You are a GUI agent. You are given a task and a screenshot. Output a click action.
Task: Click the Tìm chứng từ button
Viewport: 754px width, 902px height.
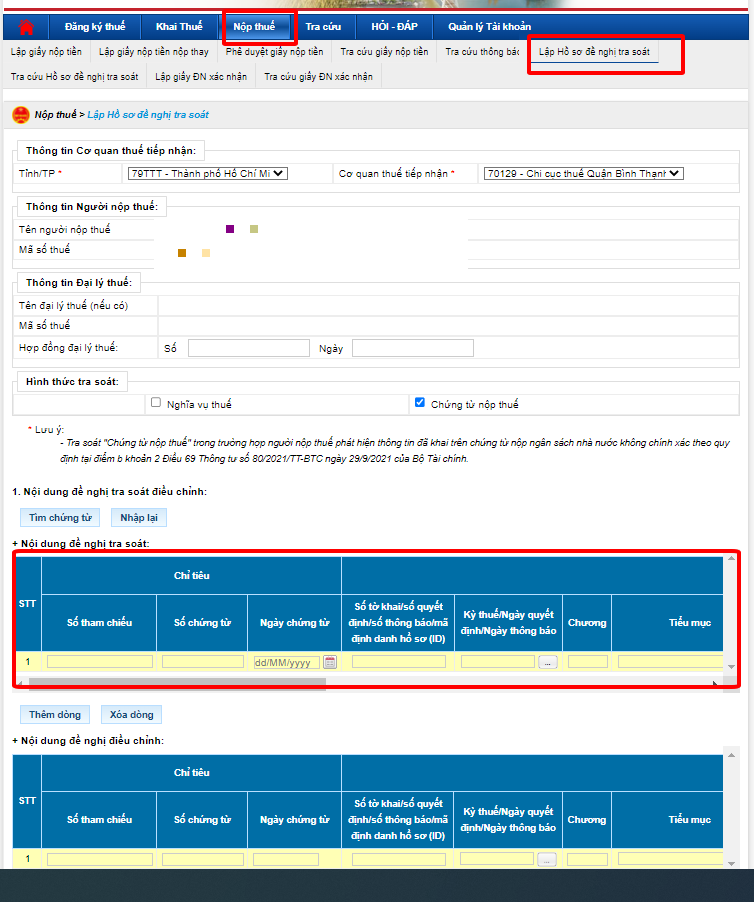point(60,518)
